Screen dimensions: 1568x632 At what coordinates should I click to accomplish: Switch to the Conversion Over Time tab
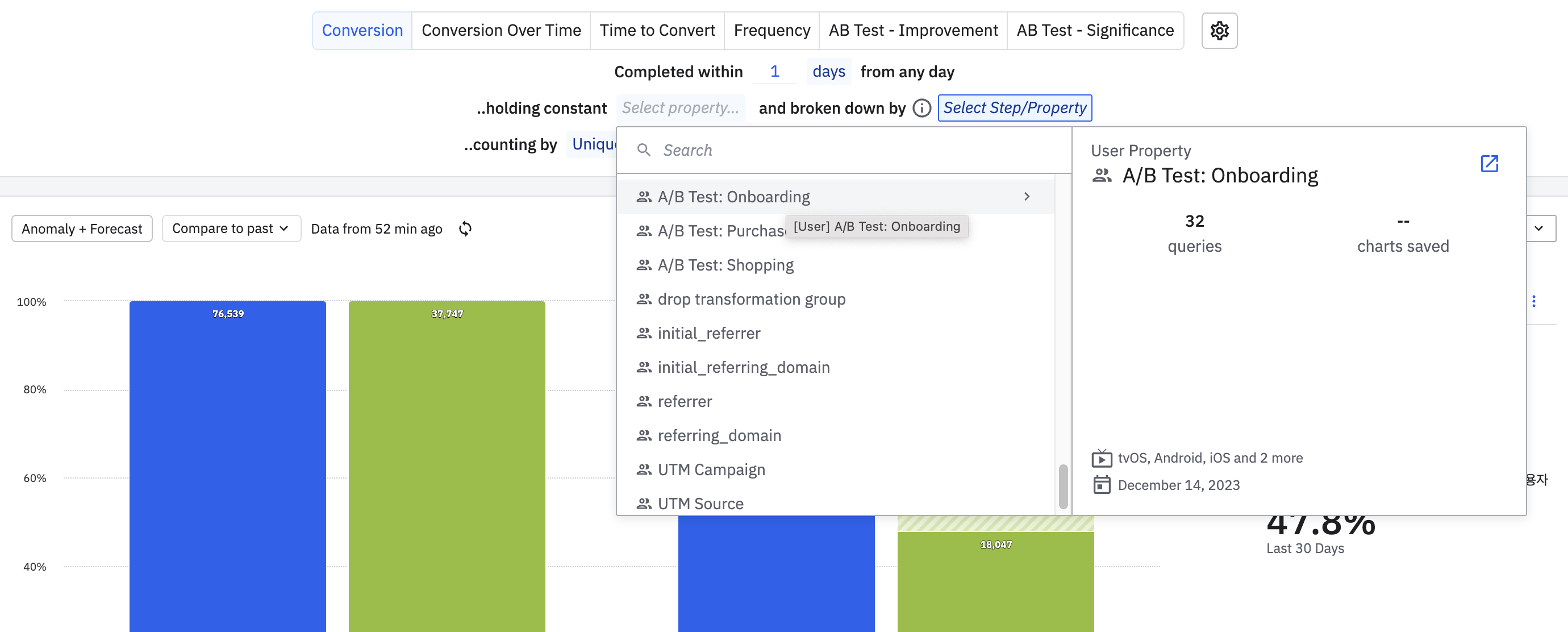coord(501,31)
